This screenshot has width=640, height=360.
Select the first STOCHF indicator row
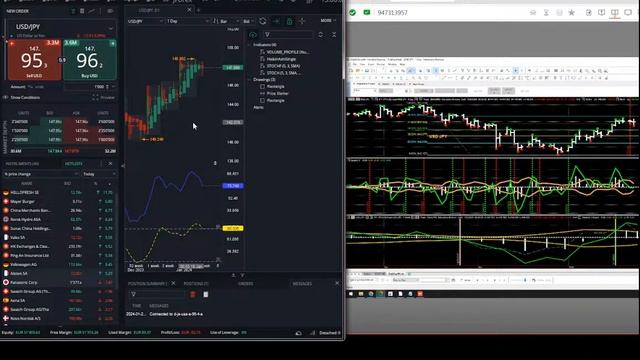tap(280, 66)
